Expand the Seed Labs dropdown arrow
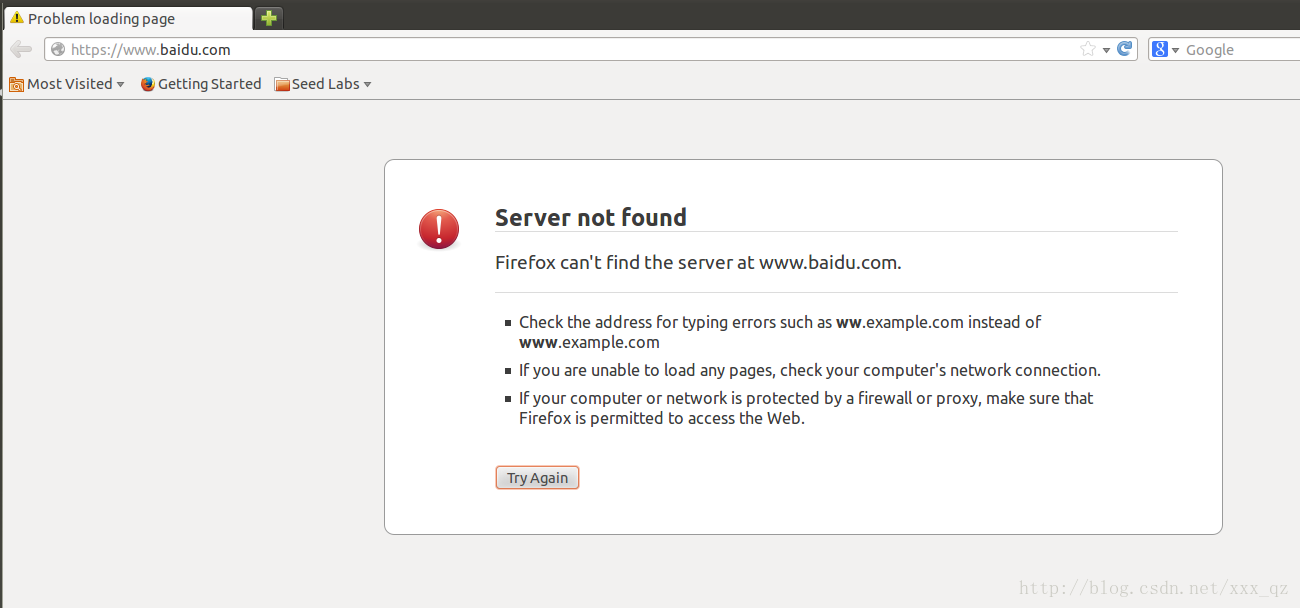 tap(367, 85)
